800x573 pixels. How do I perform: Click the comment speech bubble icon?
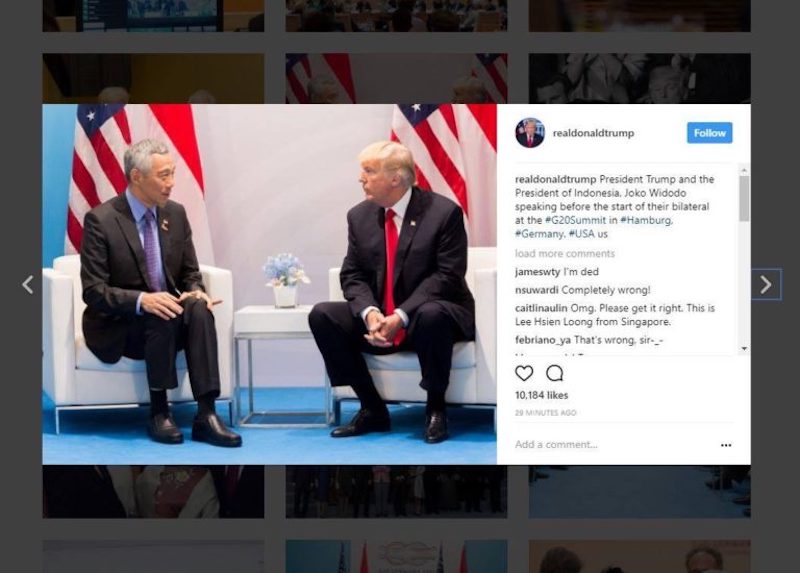point(555,373)
